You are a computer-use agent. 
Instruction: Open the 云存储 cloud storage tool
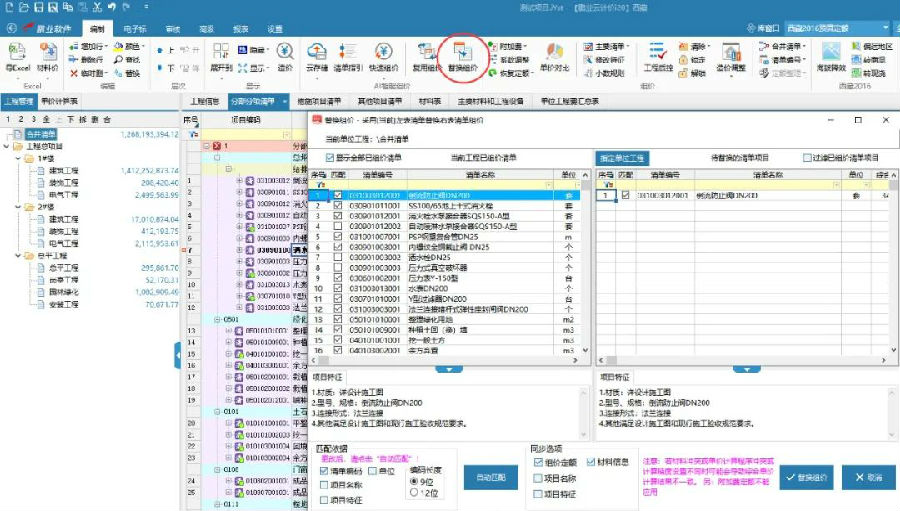(x=317, y=55)
